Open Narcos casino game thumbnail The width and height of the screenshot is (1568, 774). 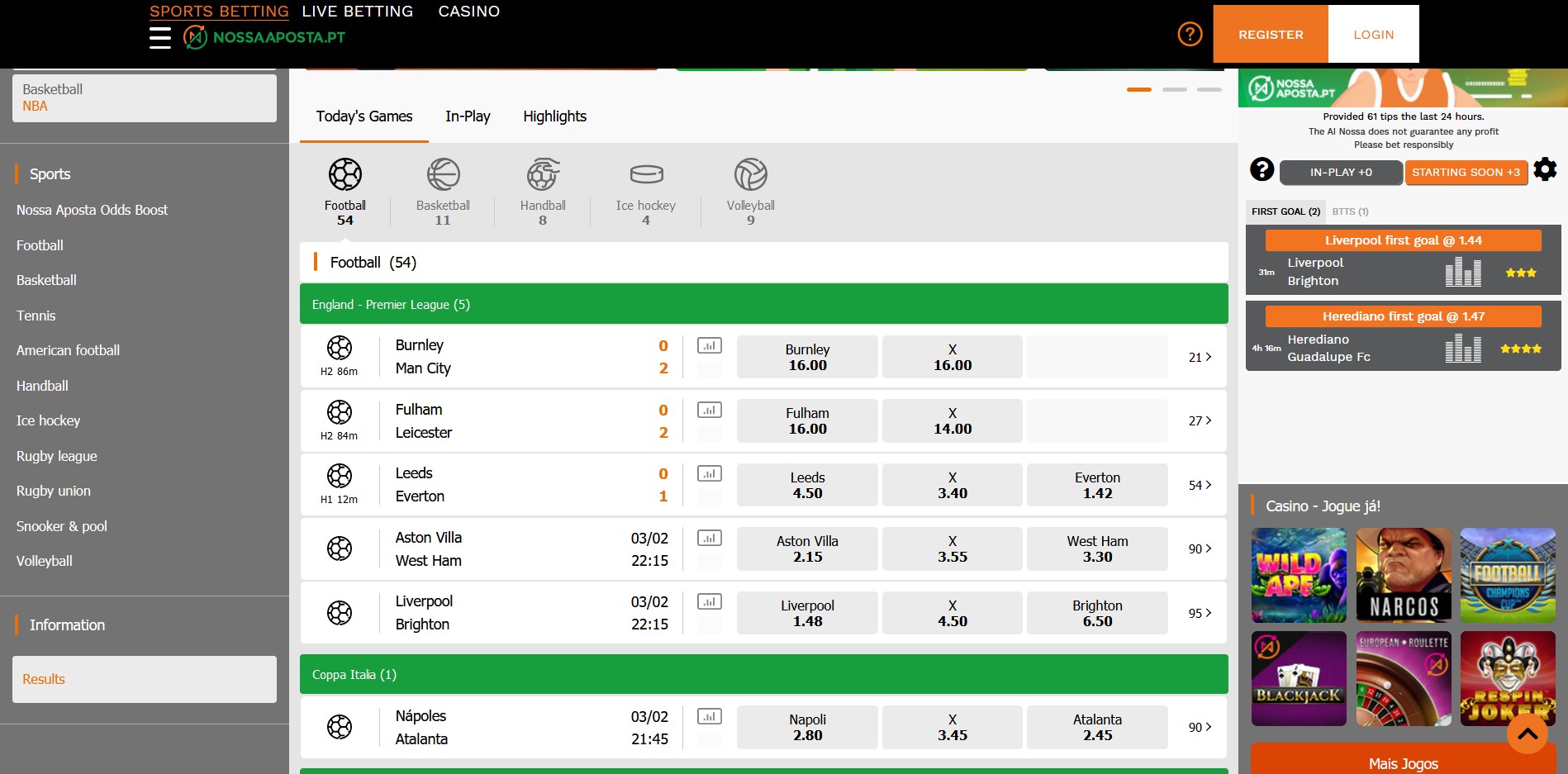1404,575
